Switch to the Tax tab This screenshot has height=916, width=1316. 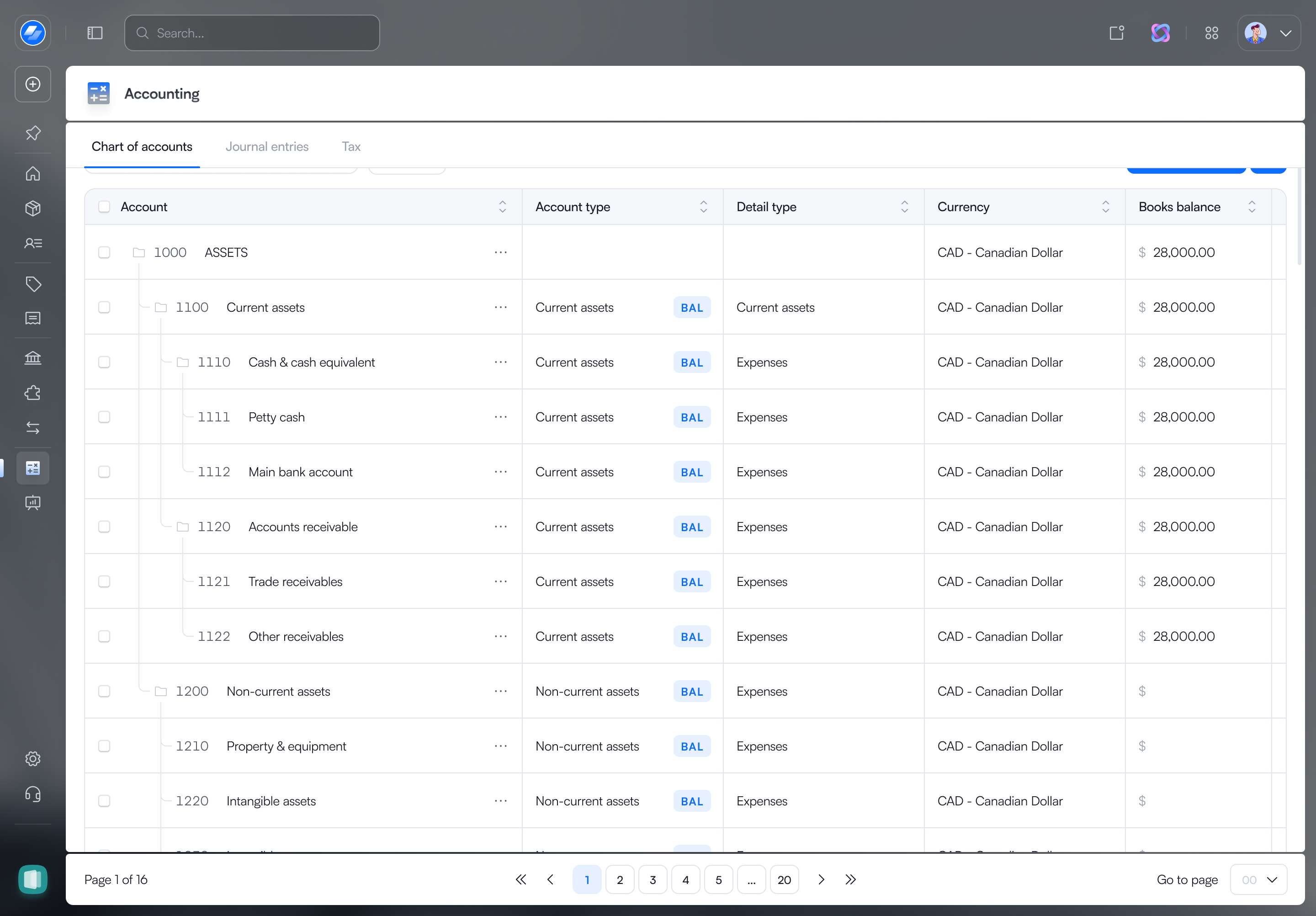351,147
